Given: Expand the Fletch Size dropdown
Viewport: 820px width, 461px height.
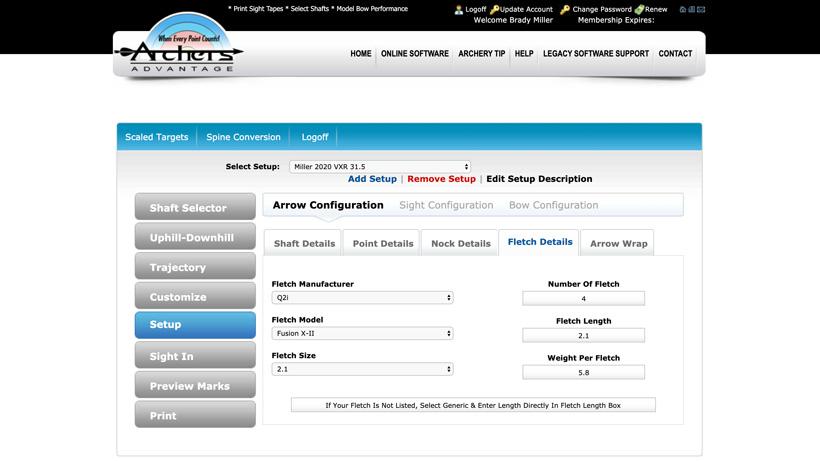Looking at the screenshot, I should click(x=362, y=369).
